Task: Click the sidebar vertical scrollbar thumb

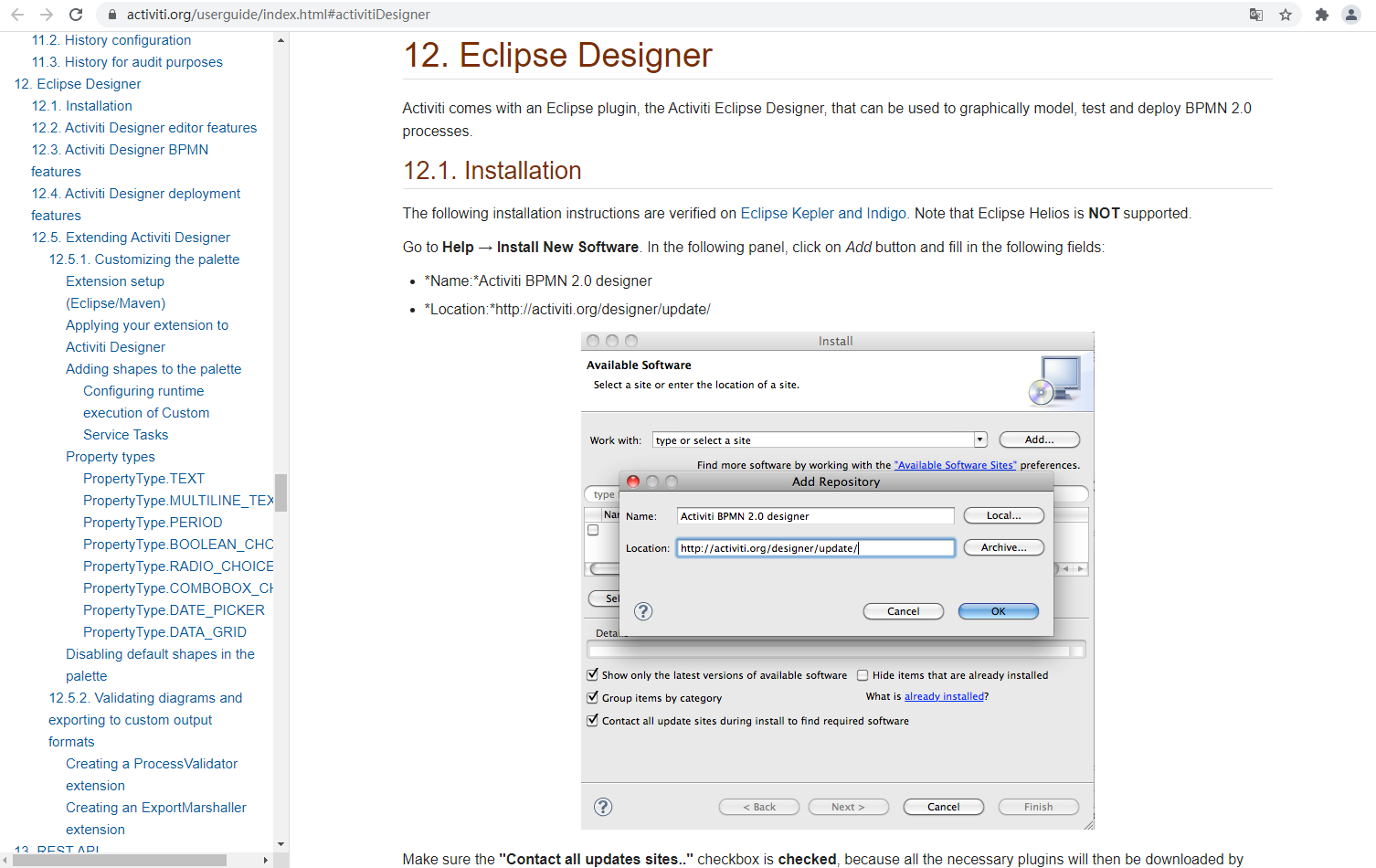Action: pos(280,492)
